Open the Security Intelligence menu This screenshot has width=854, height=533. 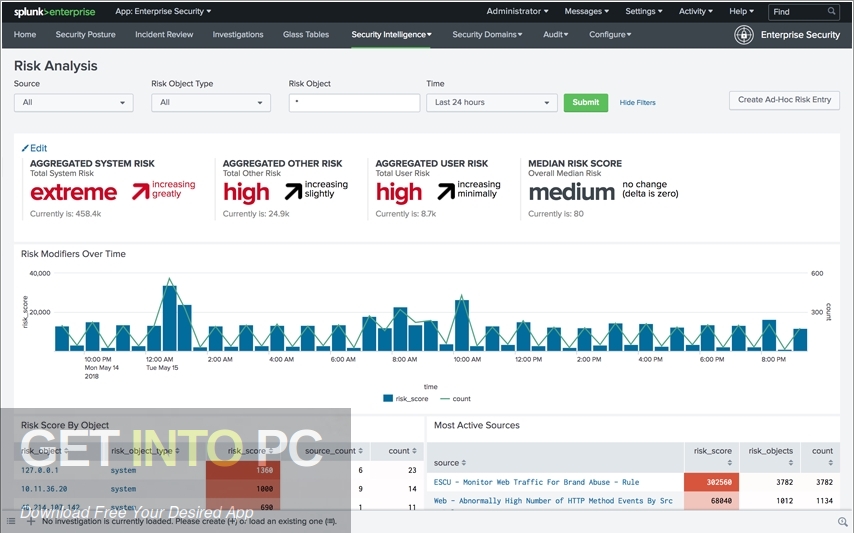(x=391, y=34)
